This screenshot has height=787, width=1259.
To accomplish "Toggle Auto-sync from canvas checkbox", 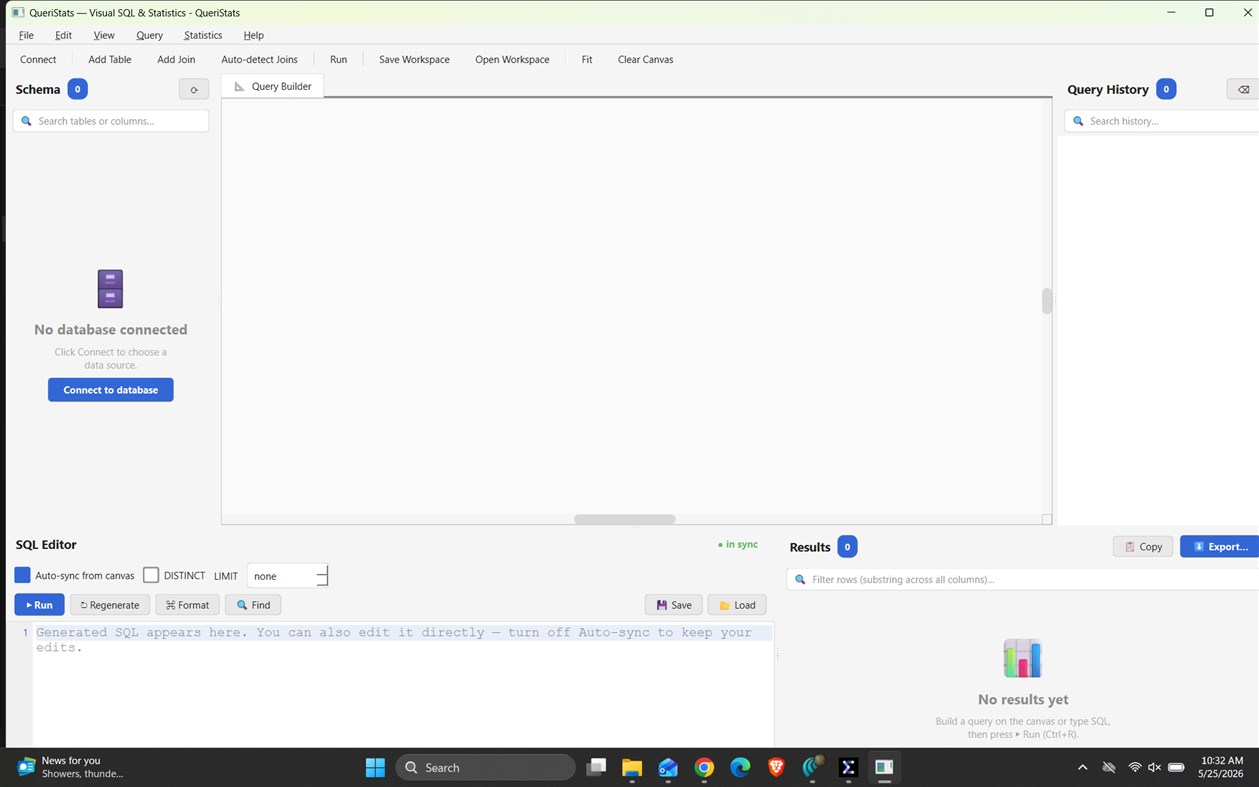I will (22, 575).
